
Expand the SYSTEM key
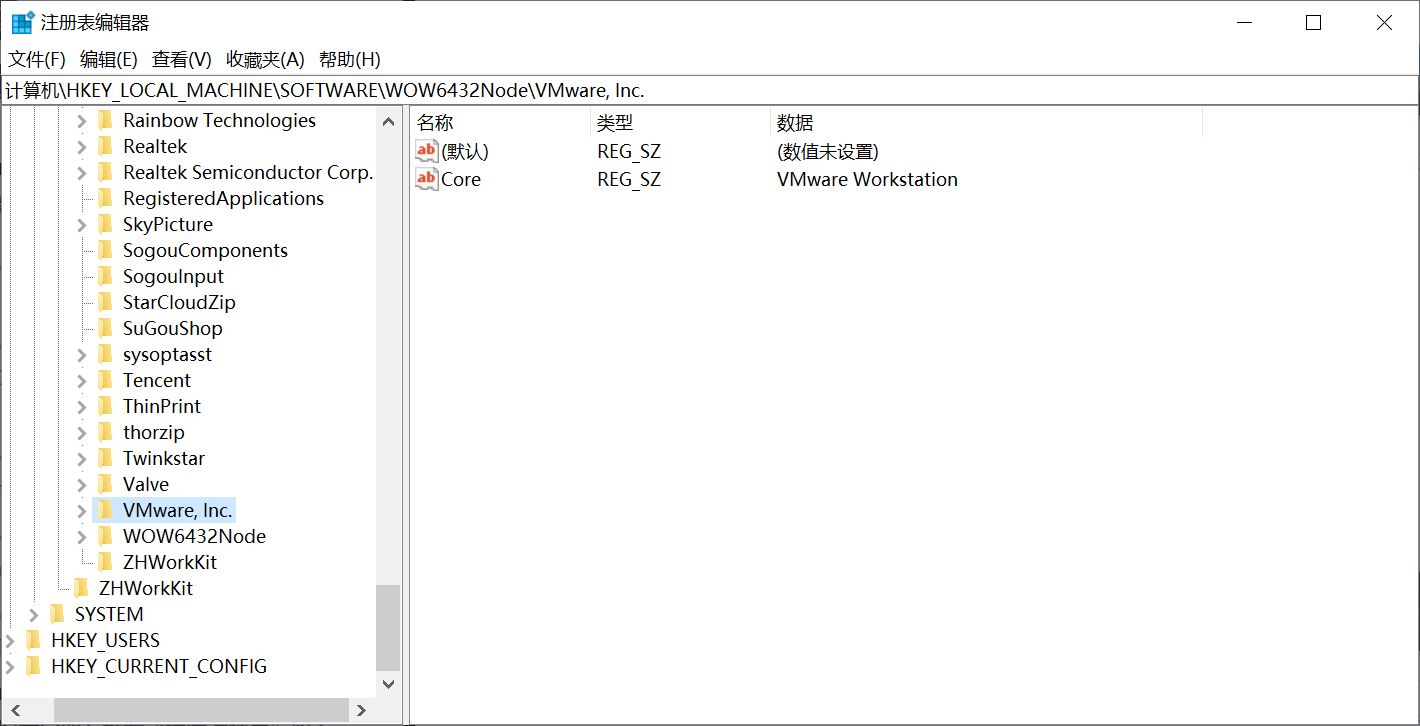point(34,615)
